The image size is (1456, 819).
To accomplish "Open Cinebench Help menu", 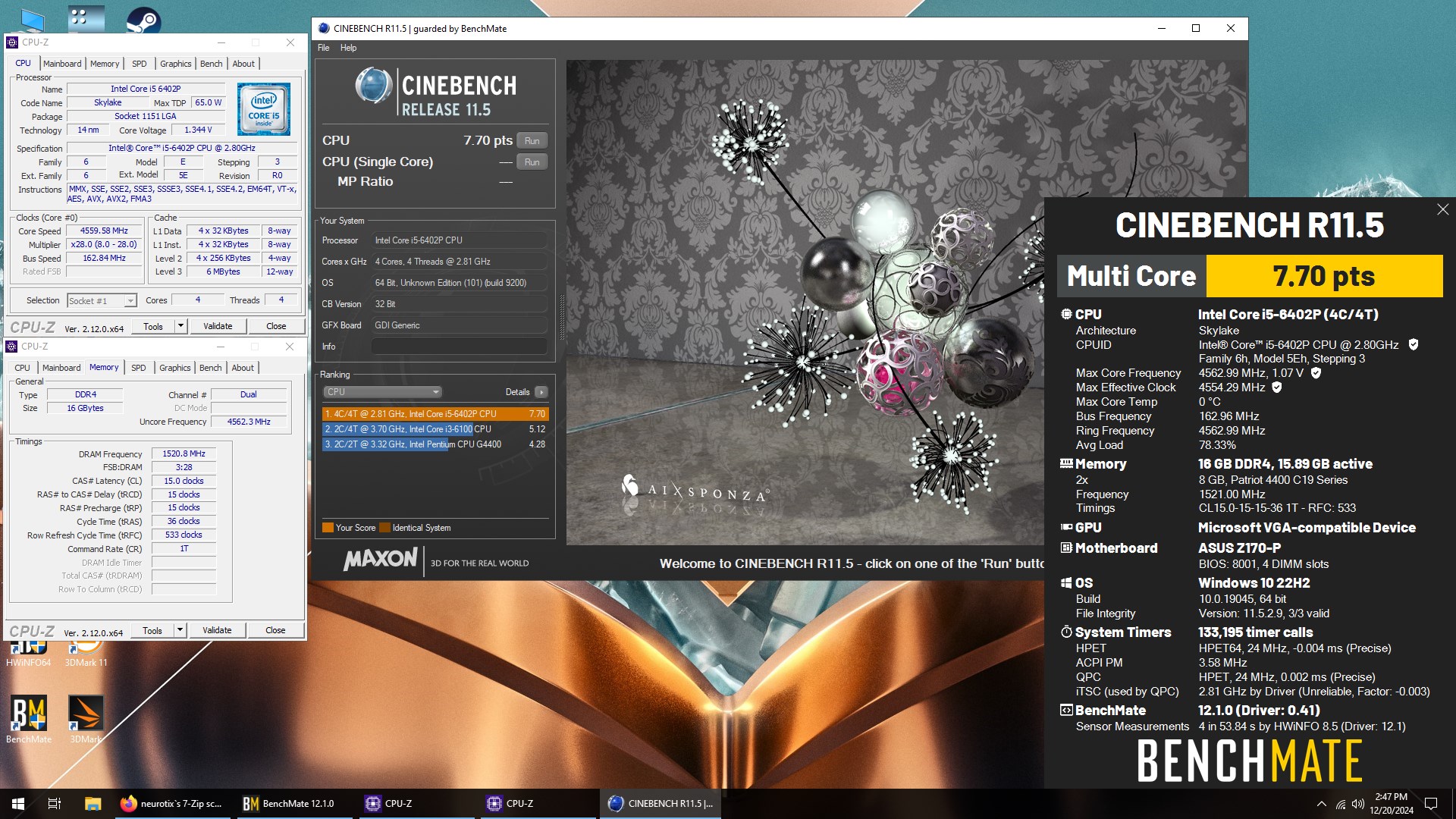I will click(x=348, y=48).
